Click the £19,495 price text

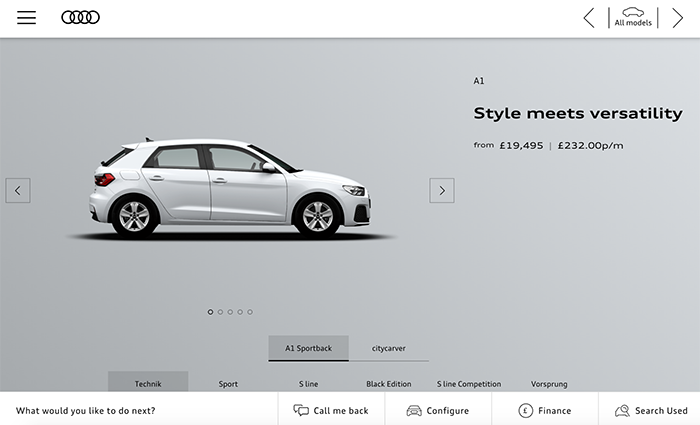[x=521, y=146]
